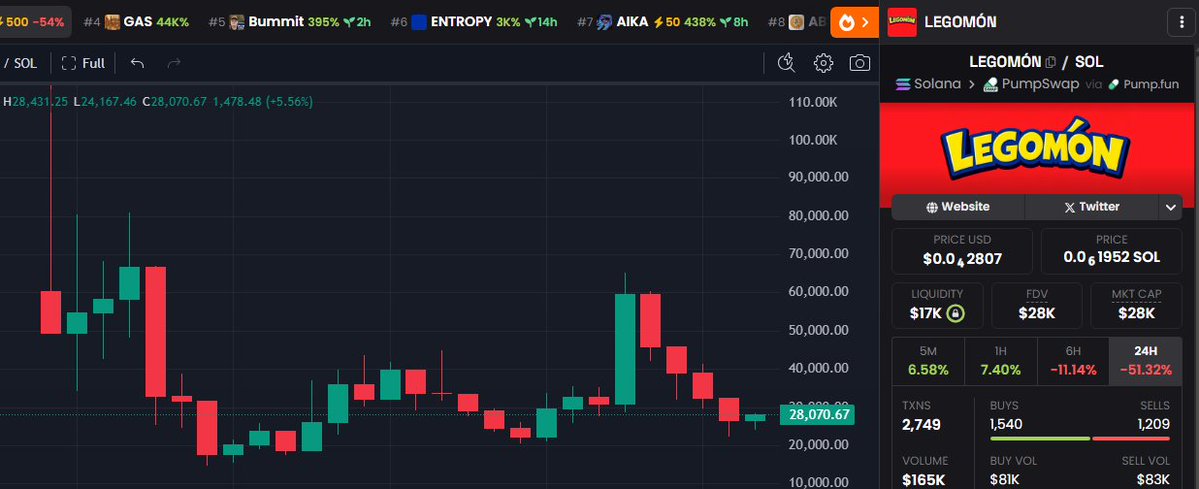Click the PRICE USD value $0.0₄2807
Image resolution: width=1199 pixels, height=489 pixels.
coord(962,259)
